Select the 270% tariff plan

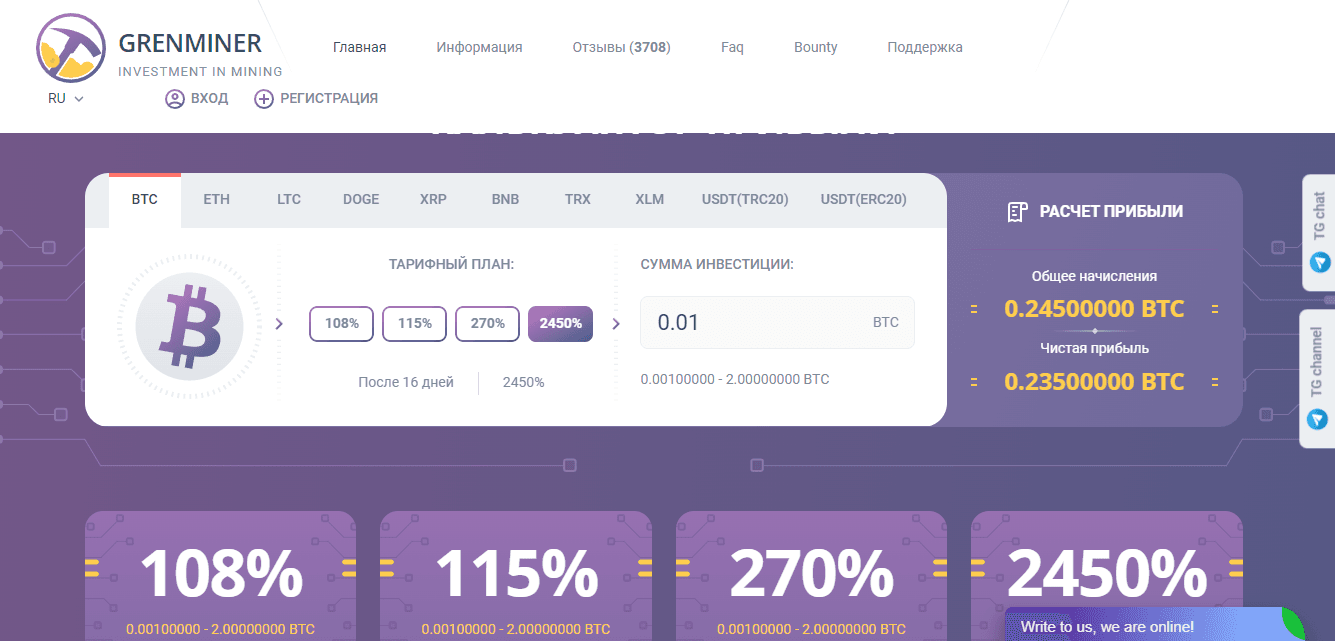coord(487,323)
